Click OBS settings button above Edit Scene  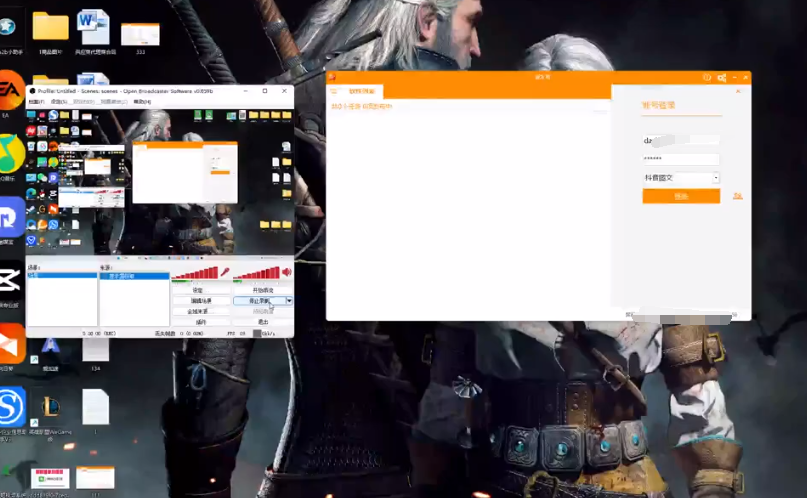pyautogui.click(x=200, y=290)
